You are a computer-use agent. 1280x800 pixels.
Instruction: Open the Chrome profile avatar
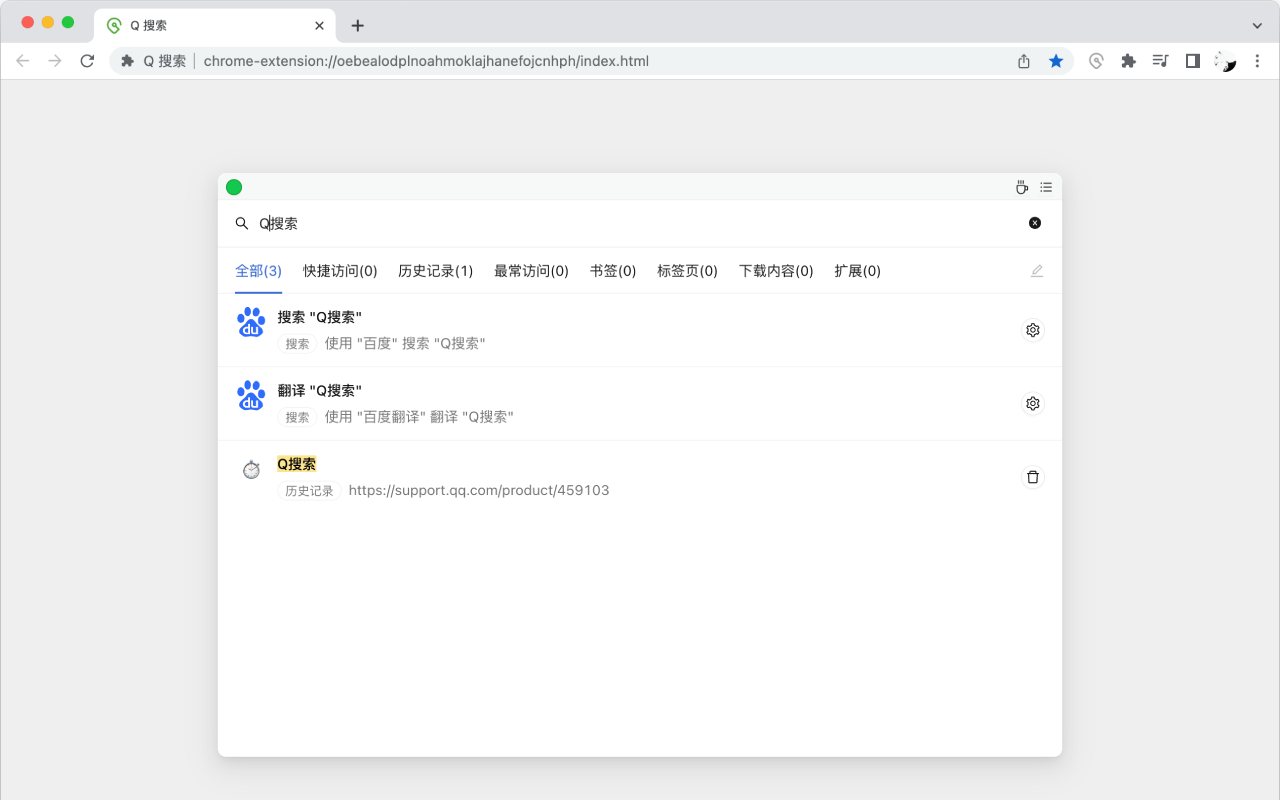click(x=1225, y=61)
